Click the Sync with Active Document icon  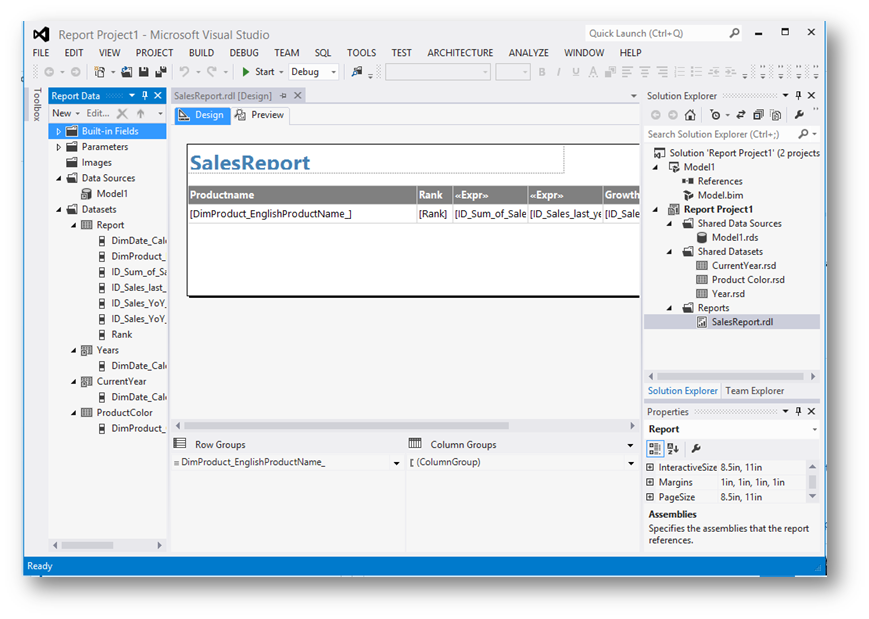(x=740, y=115)
